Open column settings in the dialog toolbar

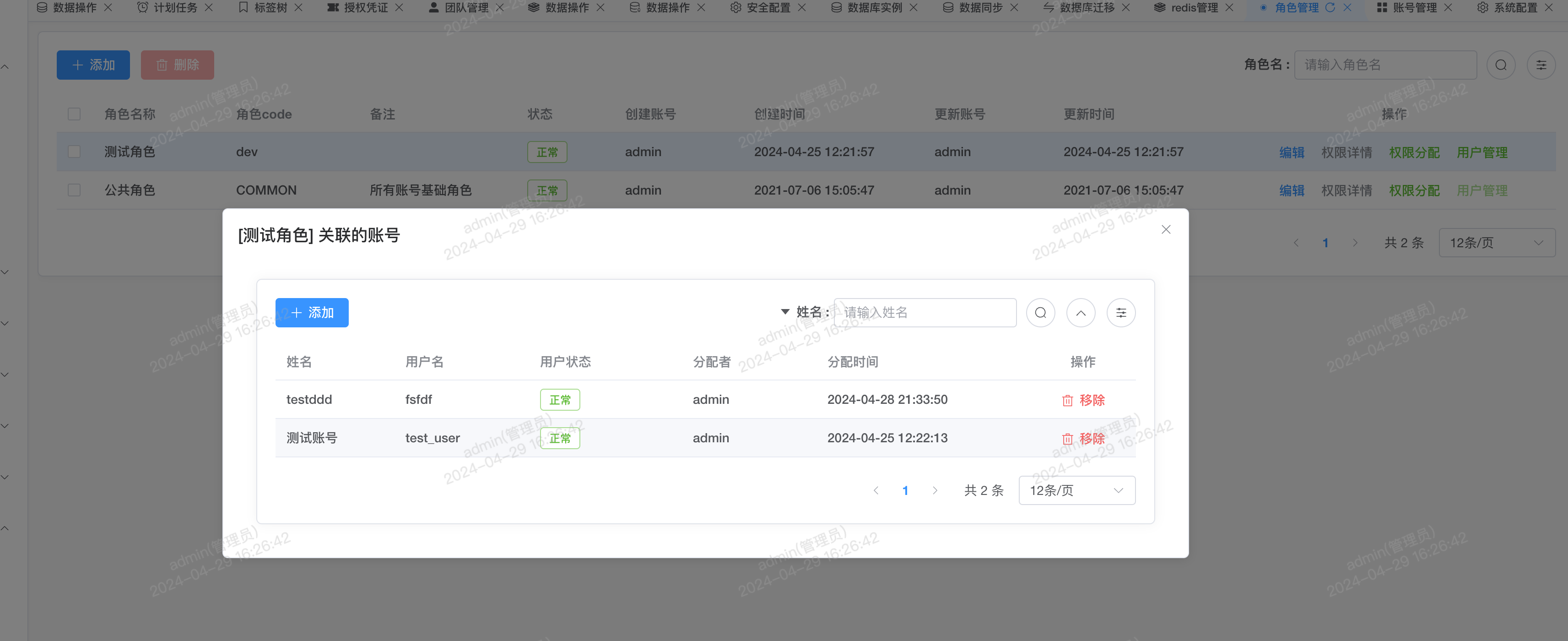(1120, 313)
